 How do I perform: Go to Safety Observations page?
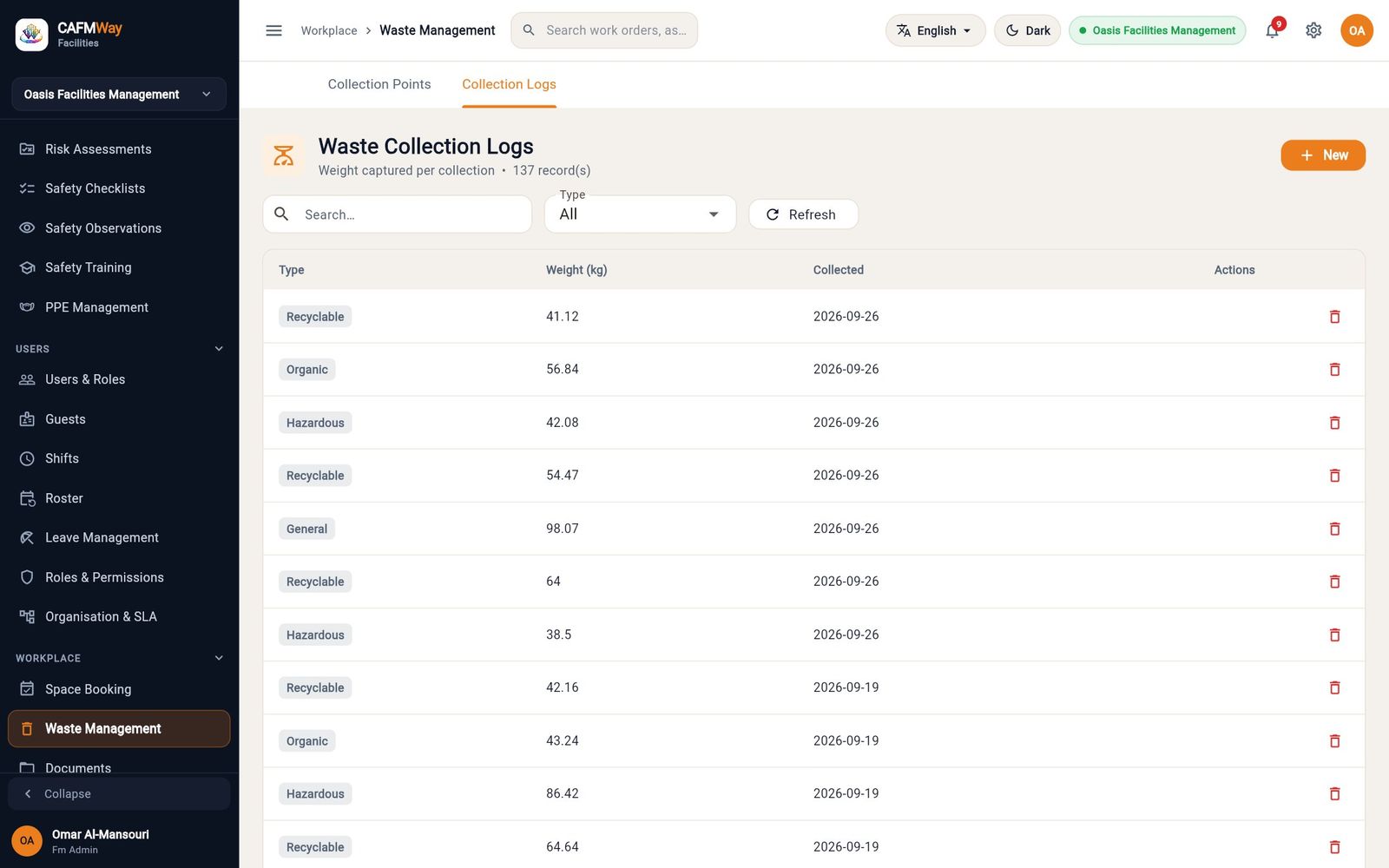pyautogui.click(x=119, y=228)
